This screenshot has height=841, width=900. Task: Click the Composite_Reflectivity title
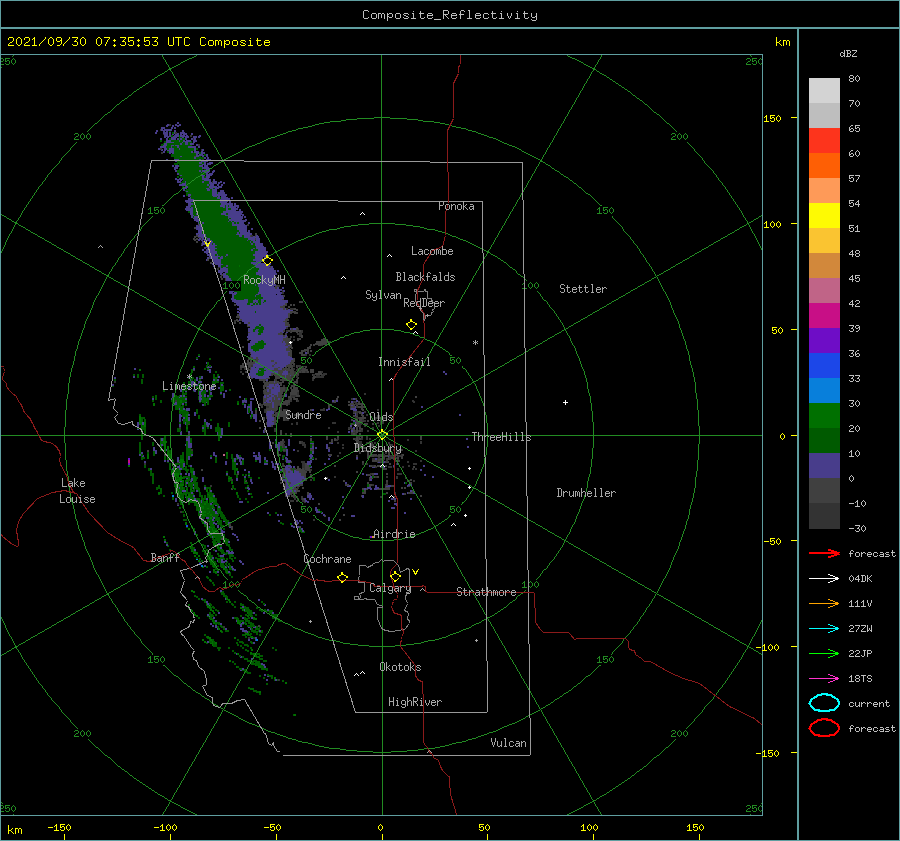[450, 15]
